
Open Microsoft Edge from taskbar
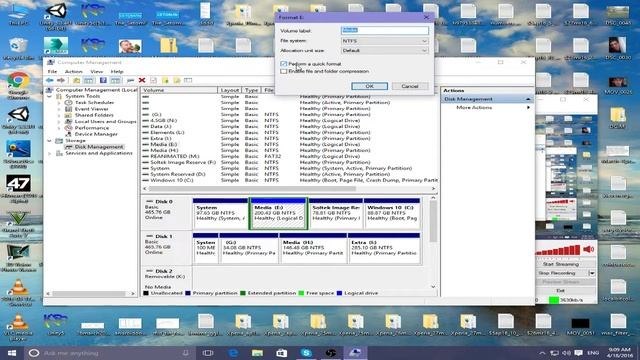(233, 353)
